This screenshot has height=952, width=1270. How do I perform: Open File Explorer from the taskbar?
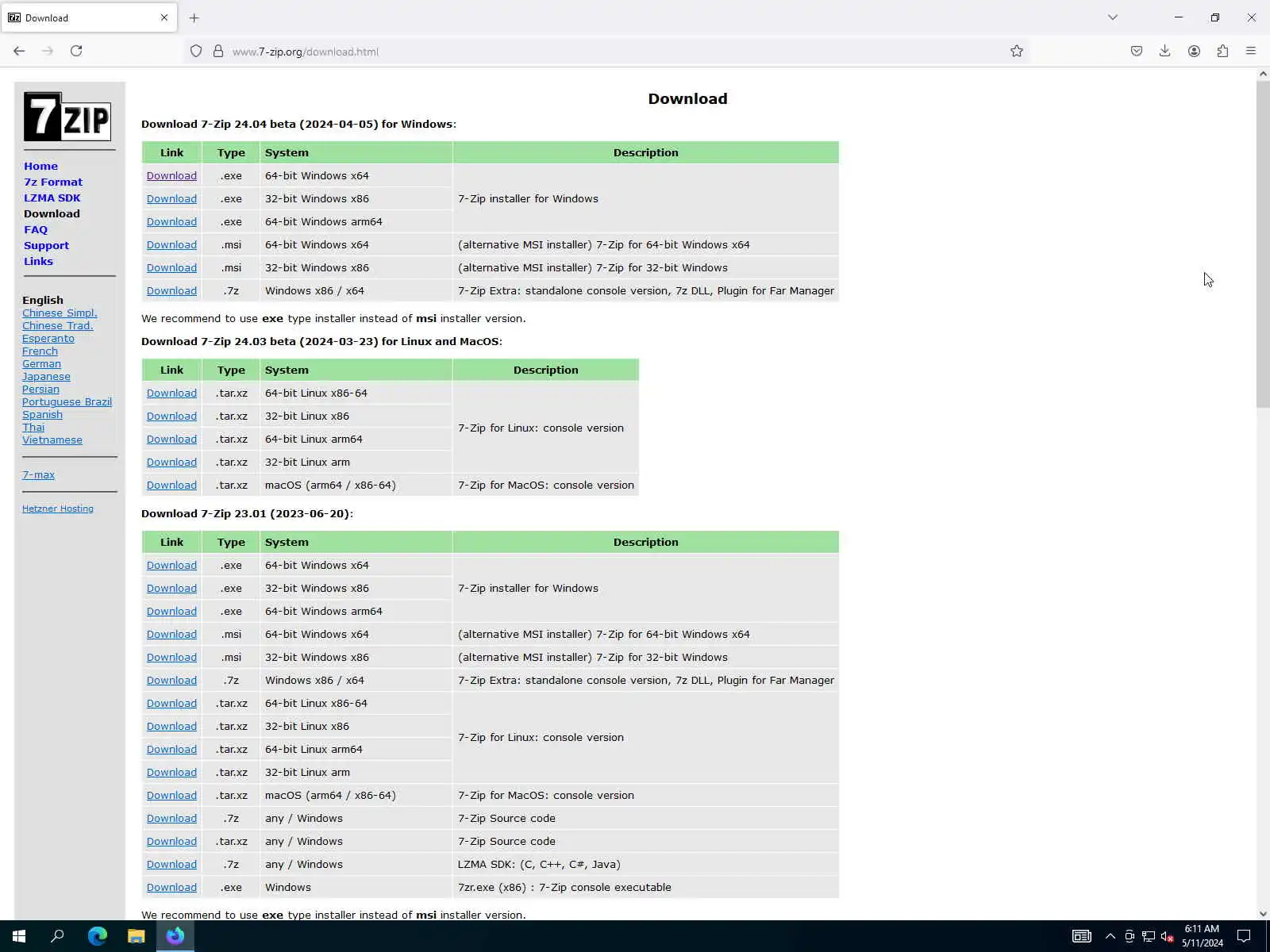[x=137, y=936]
